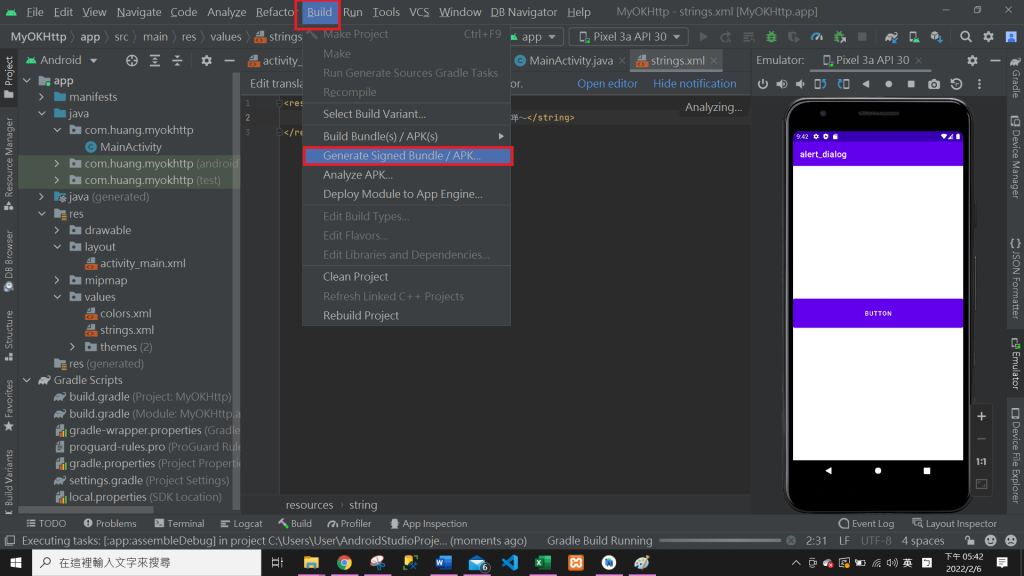Open Visual Studio Code from taskbar
The width and height of the screenshot is (1024, 576).
tap(510, 562)
